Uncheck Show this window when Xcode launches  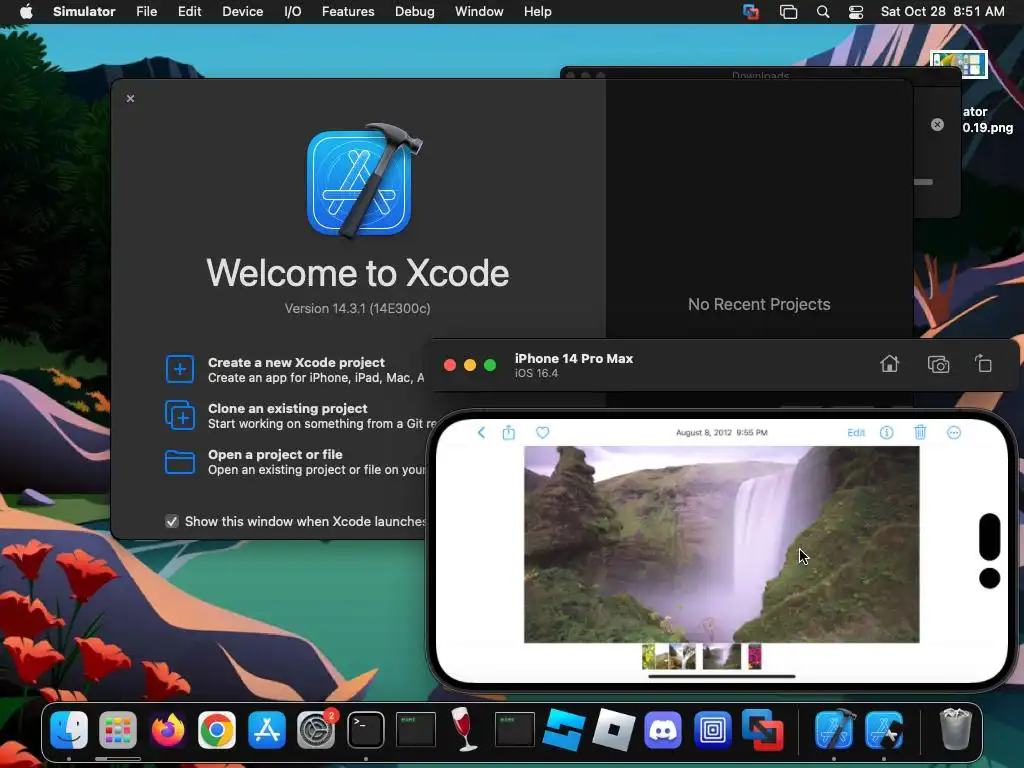[172, 521]
